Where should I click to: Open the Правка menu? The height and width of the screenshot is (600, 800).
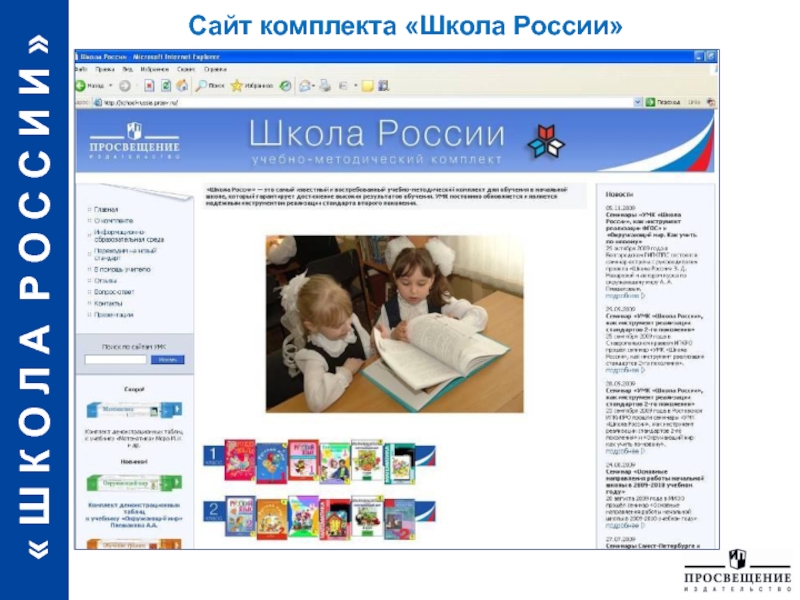105,69
